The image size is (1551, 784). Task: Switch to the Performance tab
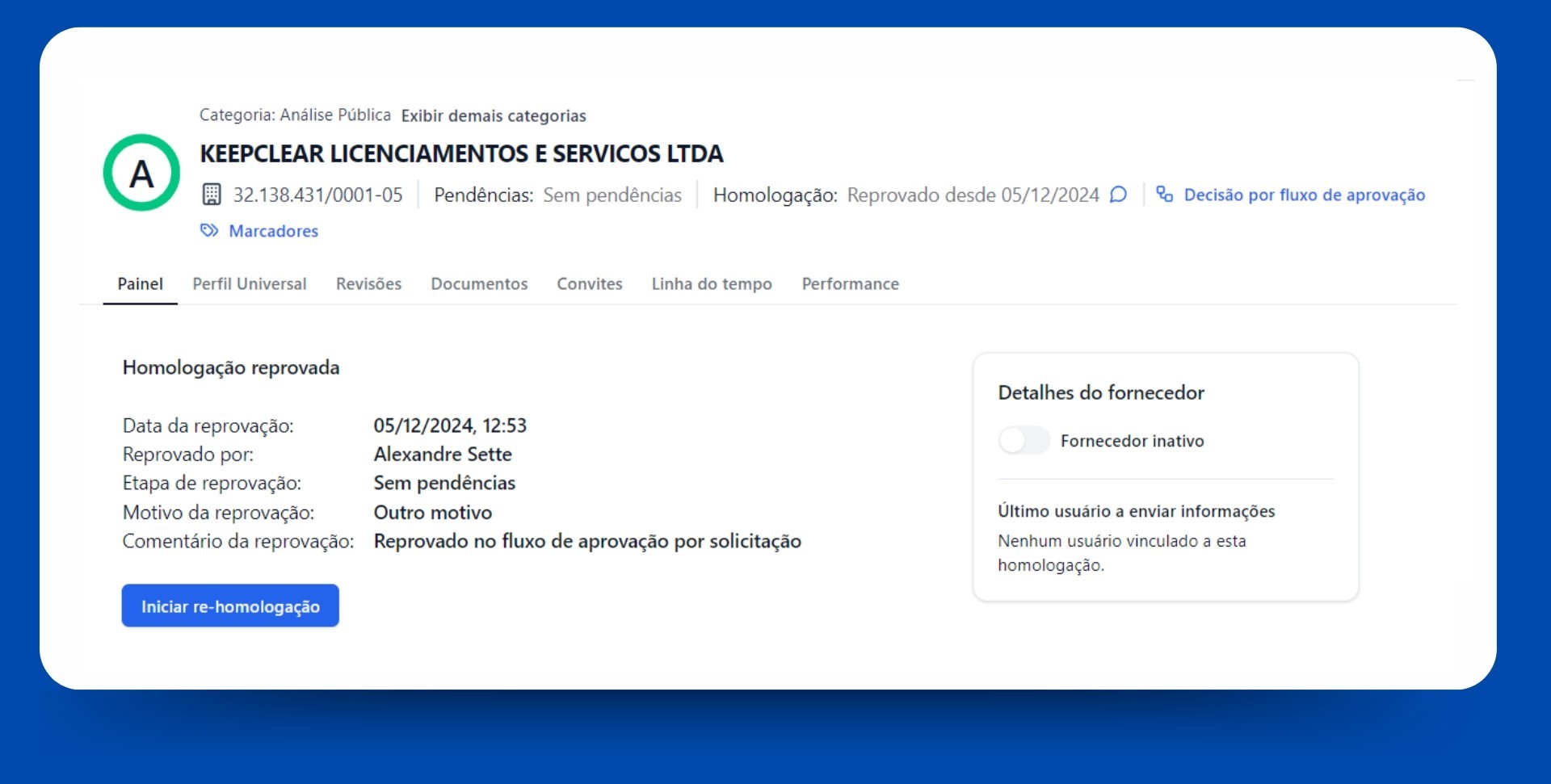[x=850, y=284]
